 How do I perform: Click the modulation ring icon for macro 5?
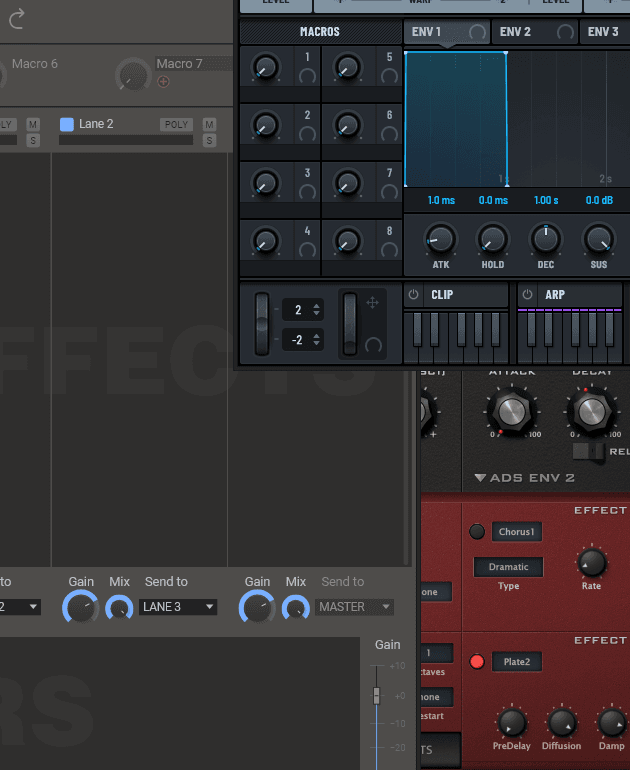click(x=389, y=77)
